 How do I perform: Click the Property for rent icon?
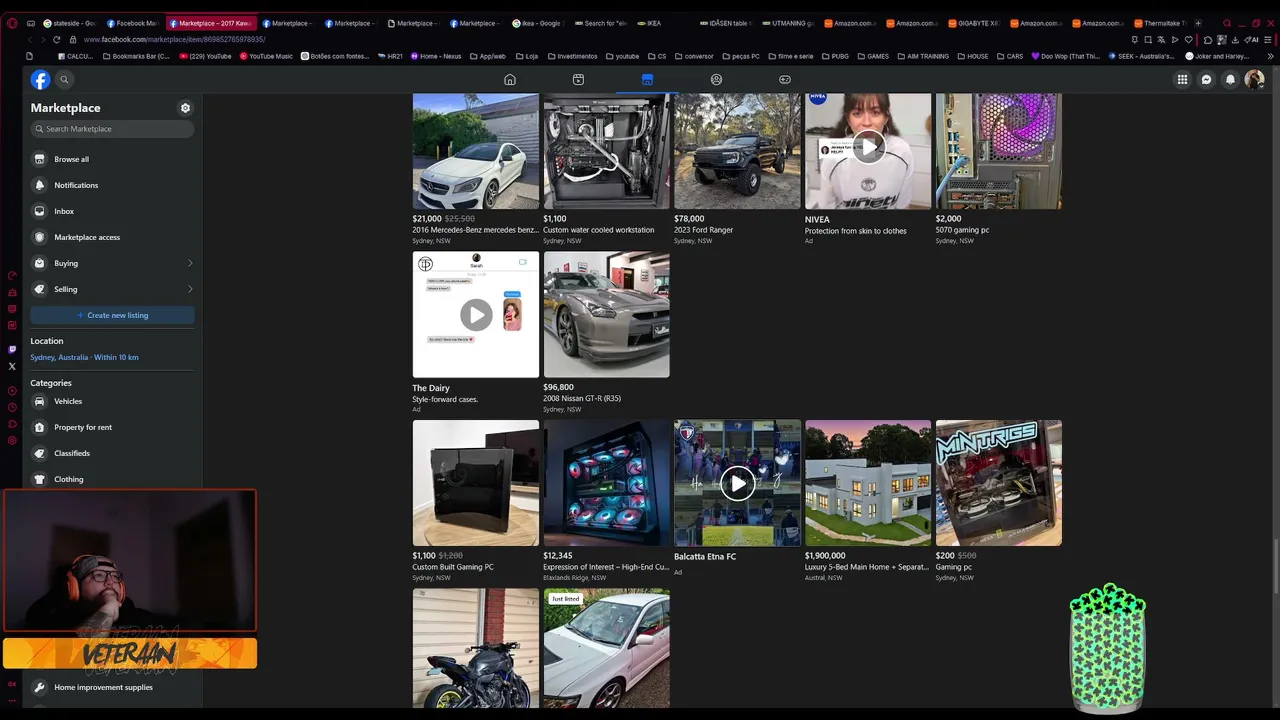tap(40, 427)
